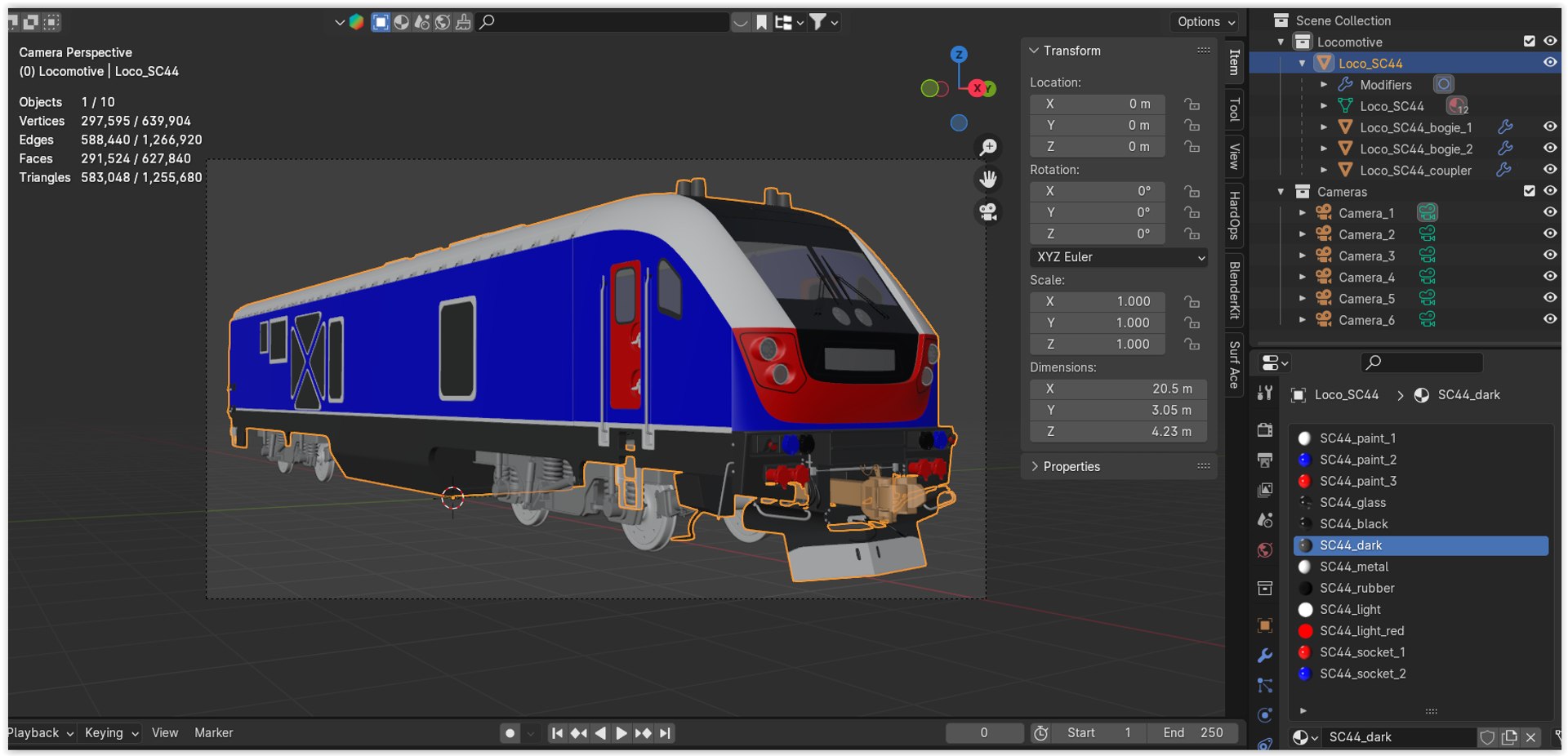Viewport: 1568px width, 756px height.
Task: Open World properties tab
Action: coord(1265,550)
